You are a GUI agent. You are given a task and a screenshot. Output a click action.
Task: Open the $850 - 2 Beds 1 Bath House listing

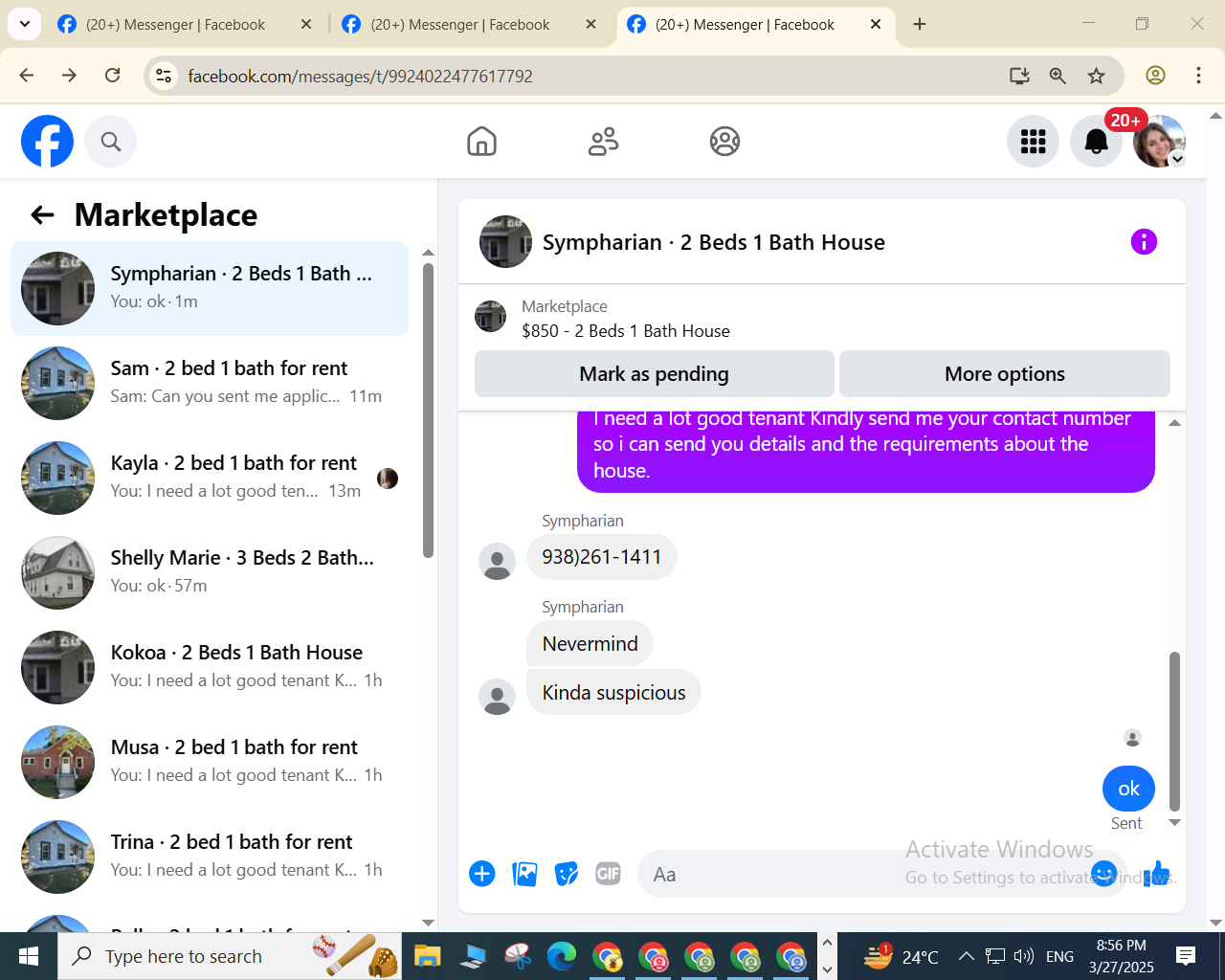(x=626, y=331)
